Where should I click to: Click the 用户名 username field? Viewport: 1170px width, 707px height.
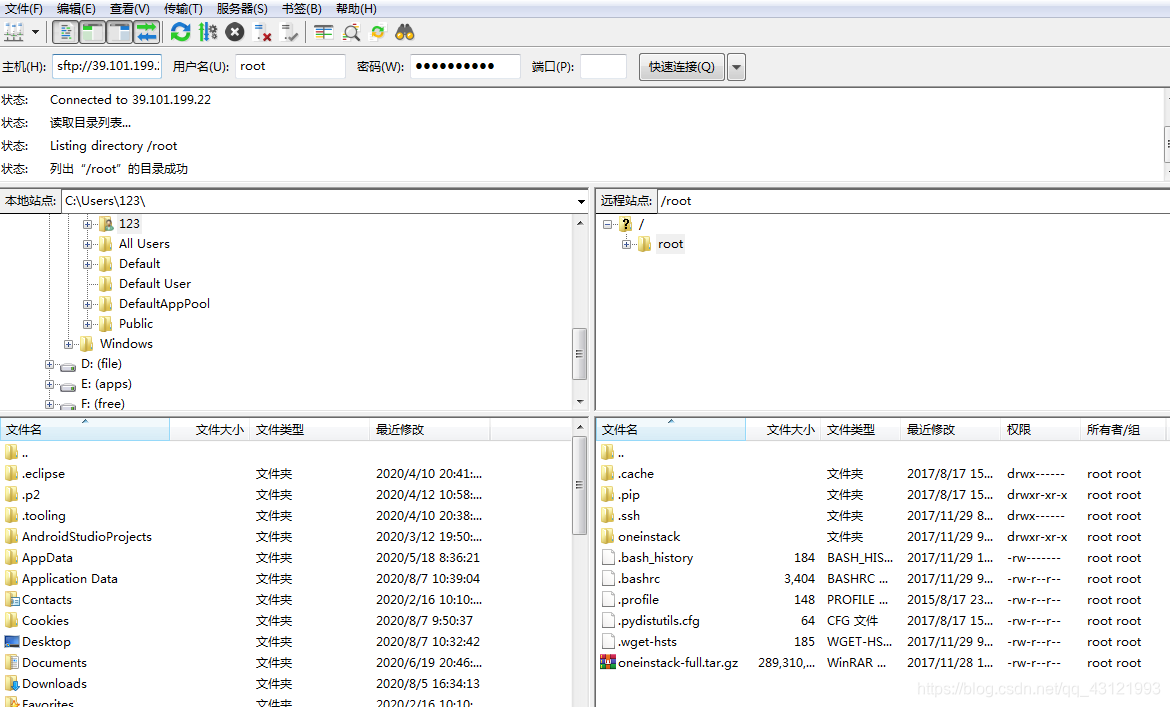(x=290, y=66)
